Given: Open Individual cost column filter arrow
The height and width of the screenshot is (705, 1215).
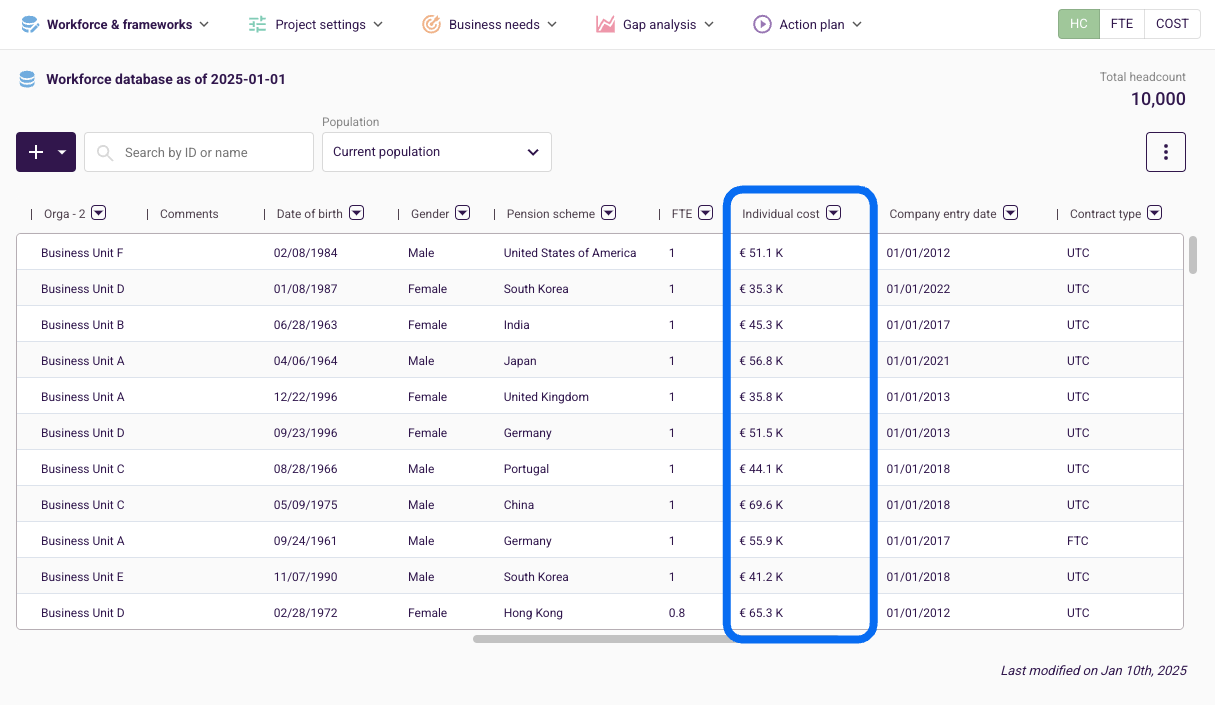Looking at the screenshot, I should click(x=833, y=213).
